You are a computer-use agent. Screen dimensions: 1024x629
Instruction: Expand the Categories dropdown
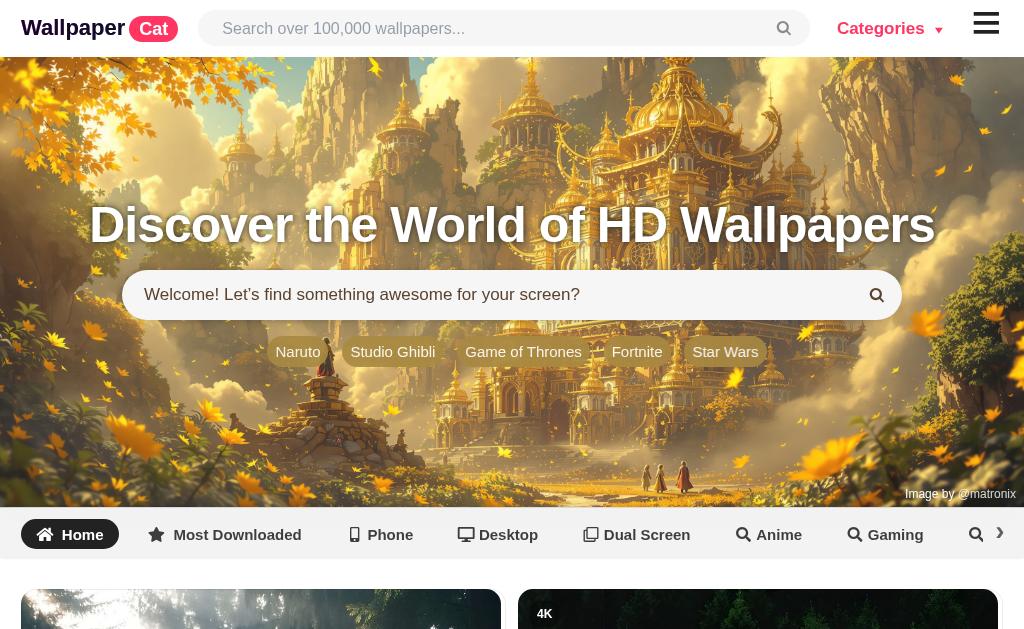[x=889, y=29]
